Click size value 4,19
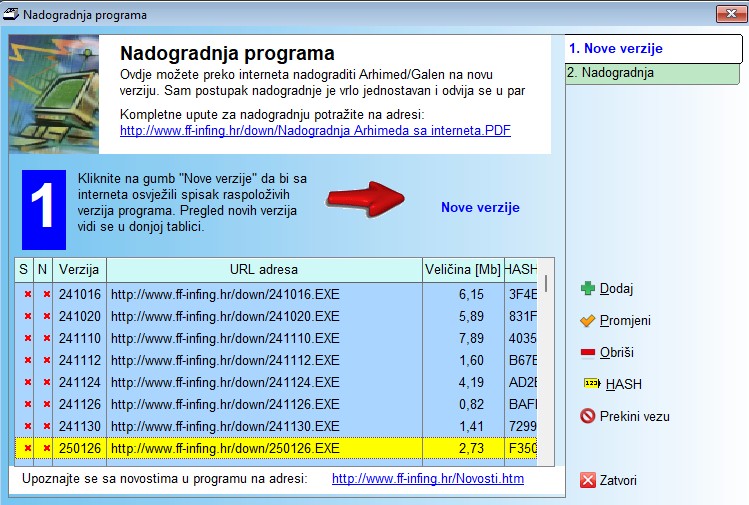Screen dimensions: 749x505 click(471, 382)
